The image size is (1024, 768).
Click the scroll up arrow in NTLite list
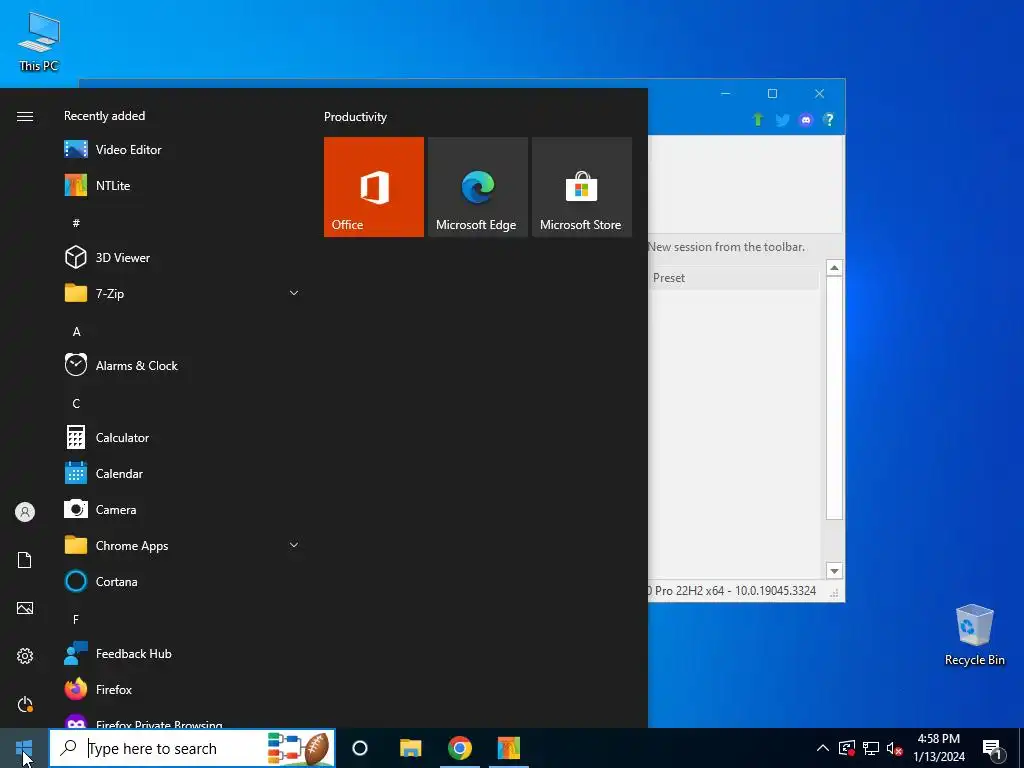(834, 268)
